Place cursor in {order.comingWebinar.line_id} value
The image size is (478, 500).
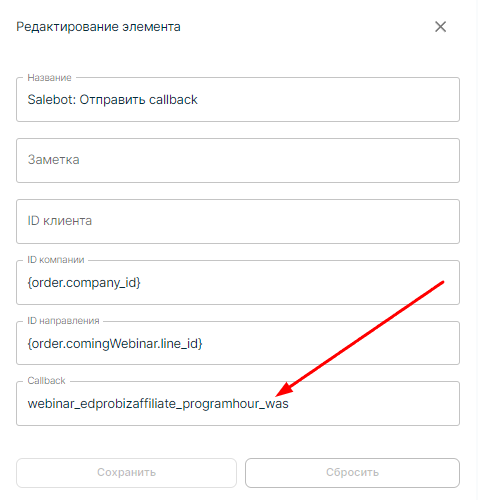[115, 343]
